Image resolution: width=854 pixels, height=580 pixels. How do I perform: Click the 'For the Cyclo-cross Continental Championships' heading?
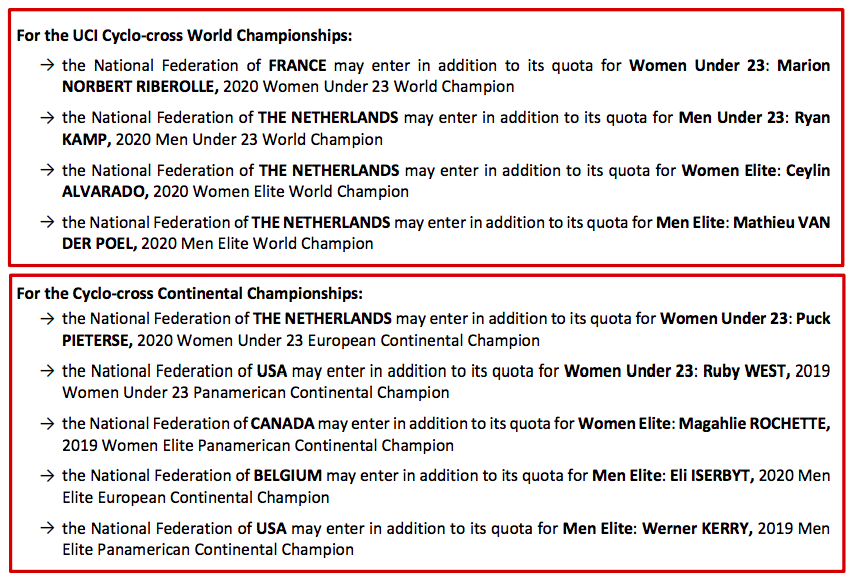point(189,294)
